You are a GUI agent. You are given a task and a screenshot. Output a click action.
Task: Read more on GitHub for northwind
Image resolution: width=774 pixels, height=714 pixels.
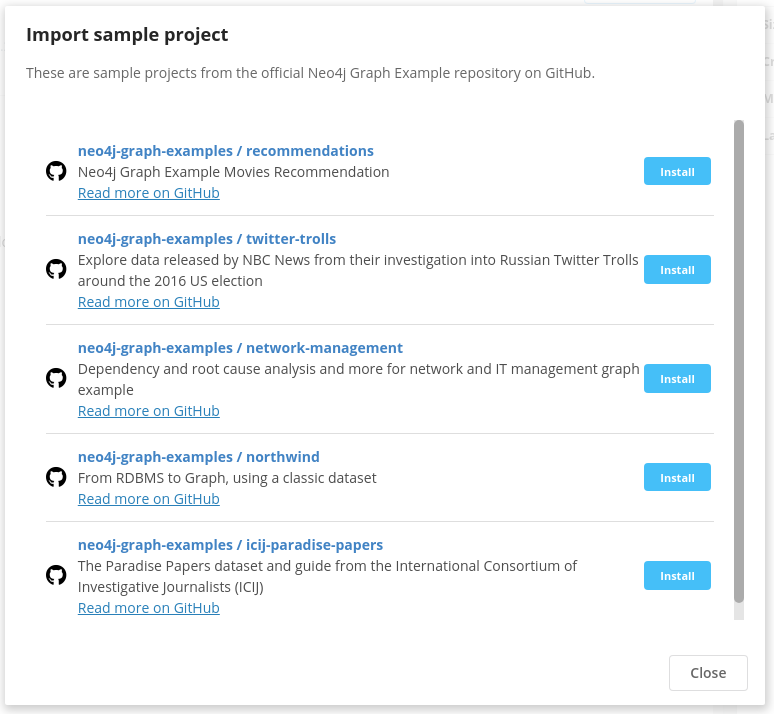tap(149, 499)
